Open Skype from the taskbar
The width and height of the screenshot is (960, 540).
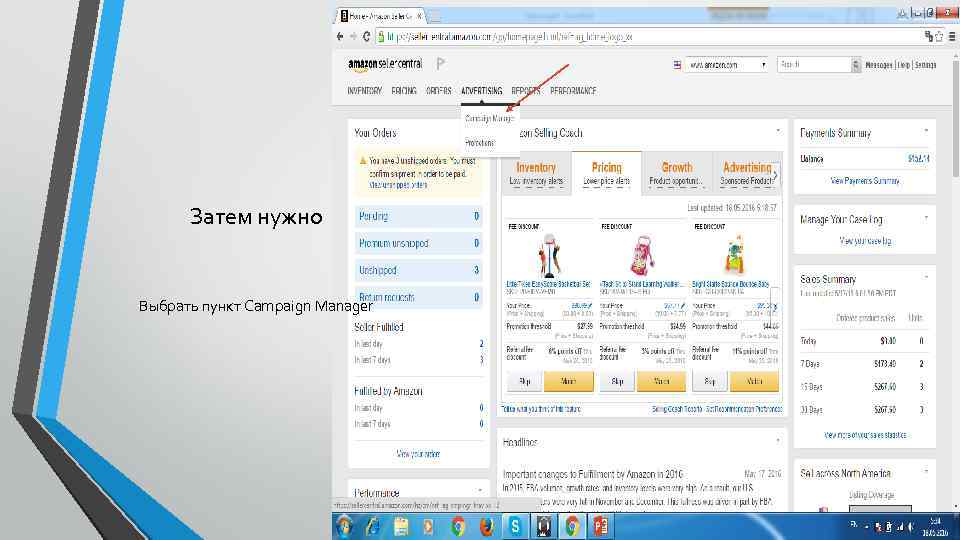pyautogui.click(x=515, y=527)
